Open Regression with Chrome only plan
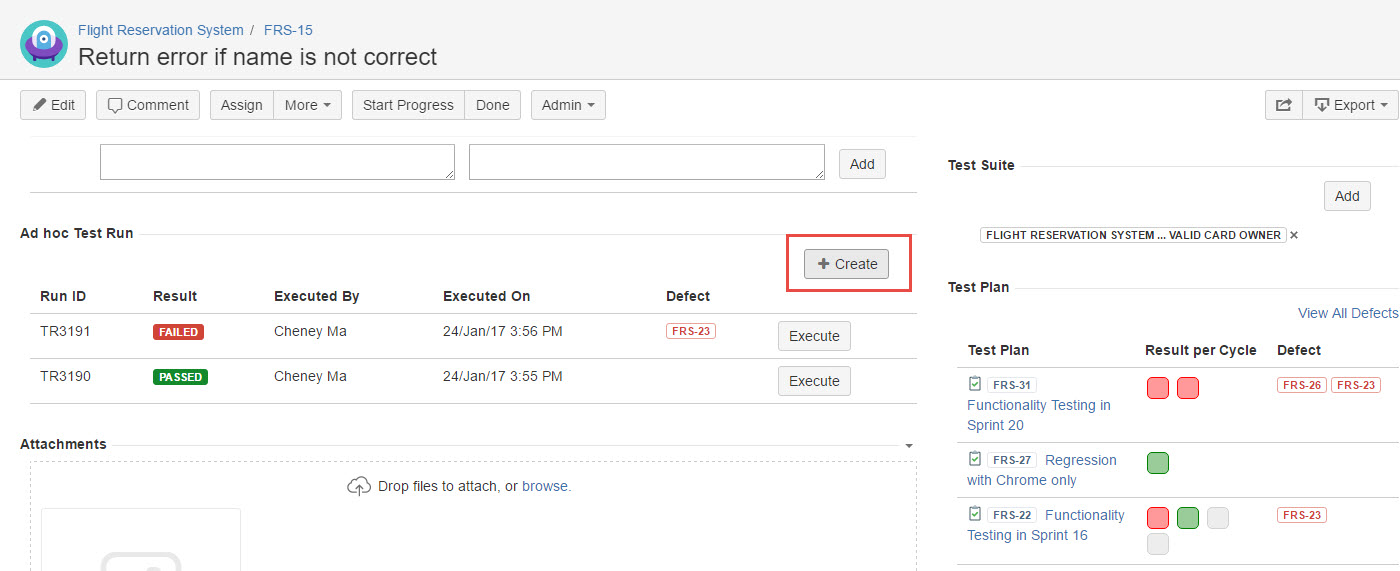 [x=1042, y=470]
